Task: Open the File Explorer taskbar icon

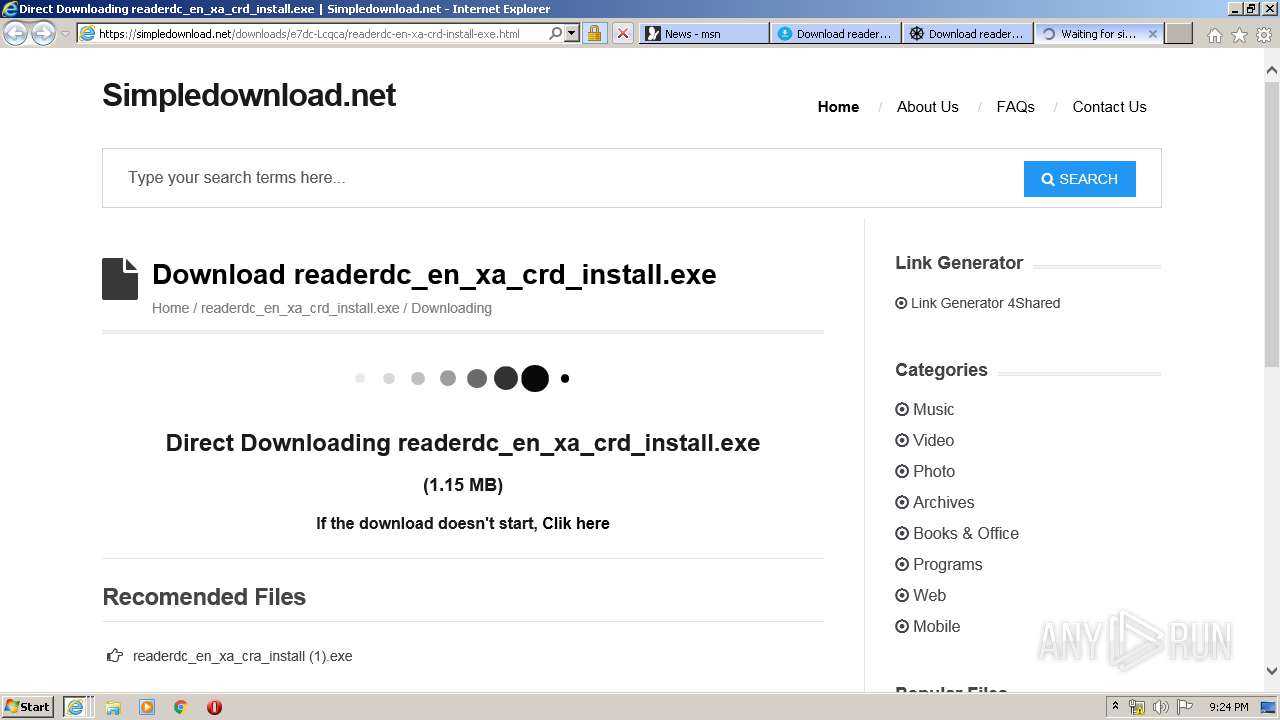Action: click(x=113, y=707)
